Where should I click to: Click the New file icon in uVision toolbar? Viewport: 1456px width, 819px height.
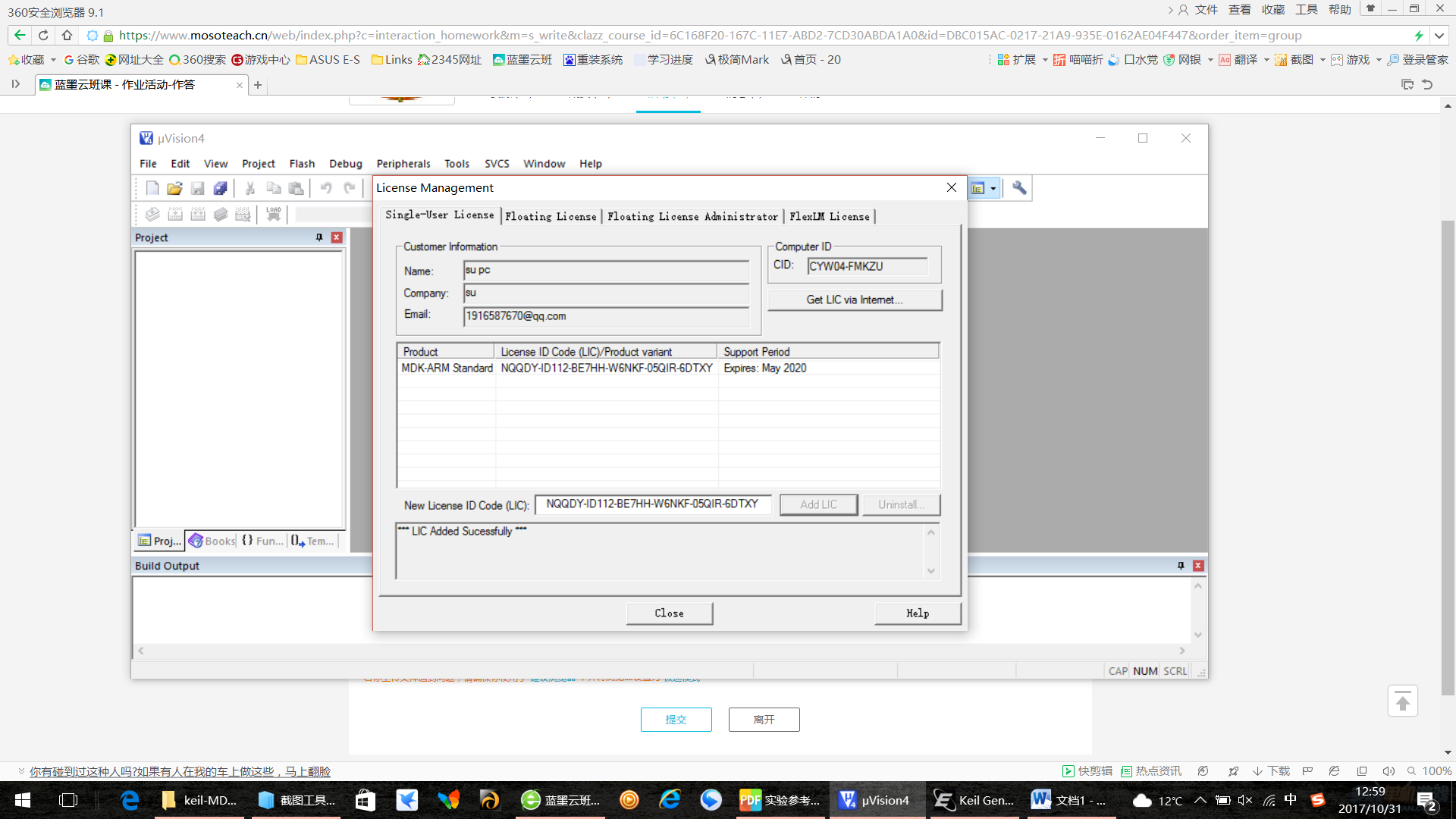click(152, 188)
